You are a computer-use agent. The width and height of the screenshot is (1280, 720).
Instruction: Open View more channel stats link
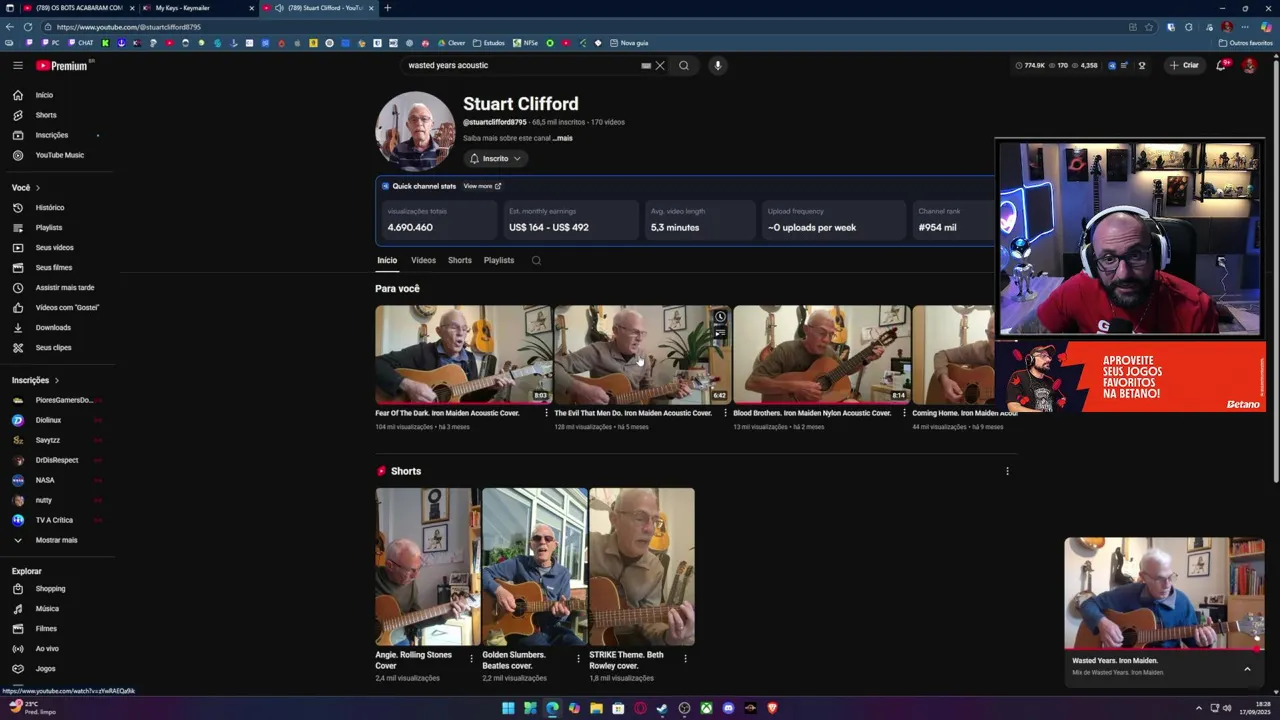pyautogui.click(x=482, y=186)
